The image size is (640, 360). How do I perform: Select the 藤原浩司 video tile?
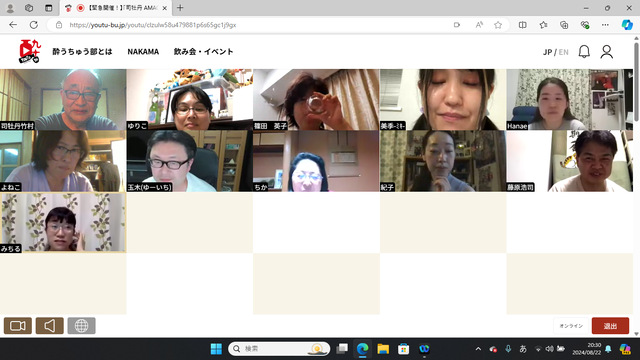[x=570, y=161]
